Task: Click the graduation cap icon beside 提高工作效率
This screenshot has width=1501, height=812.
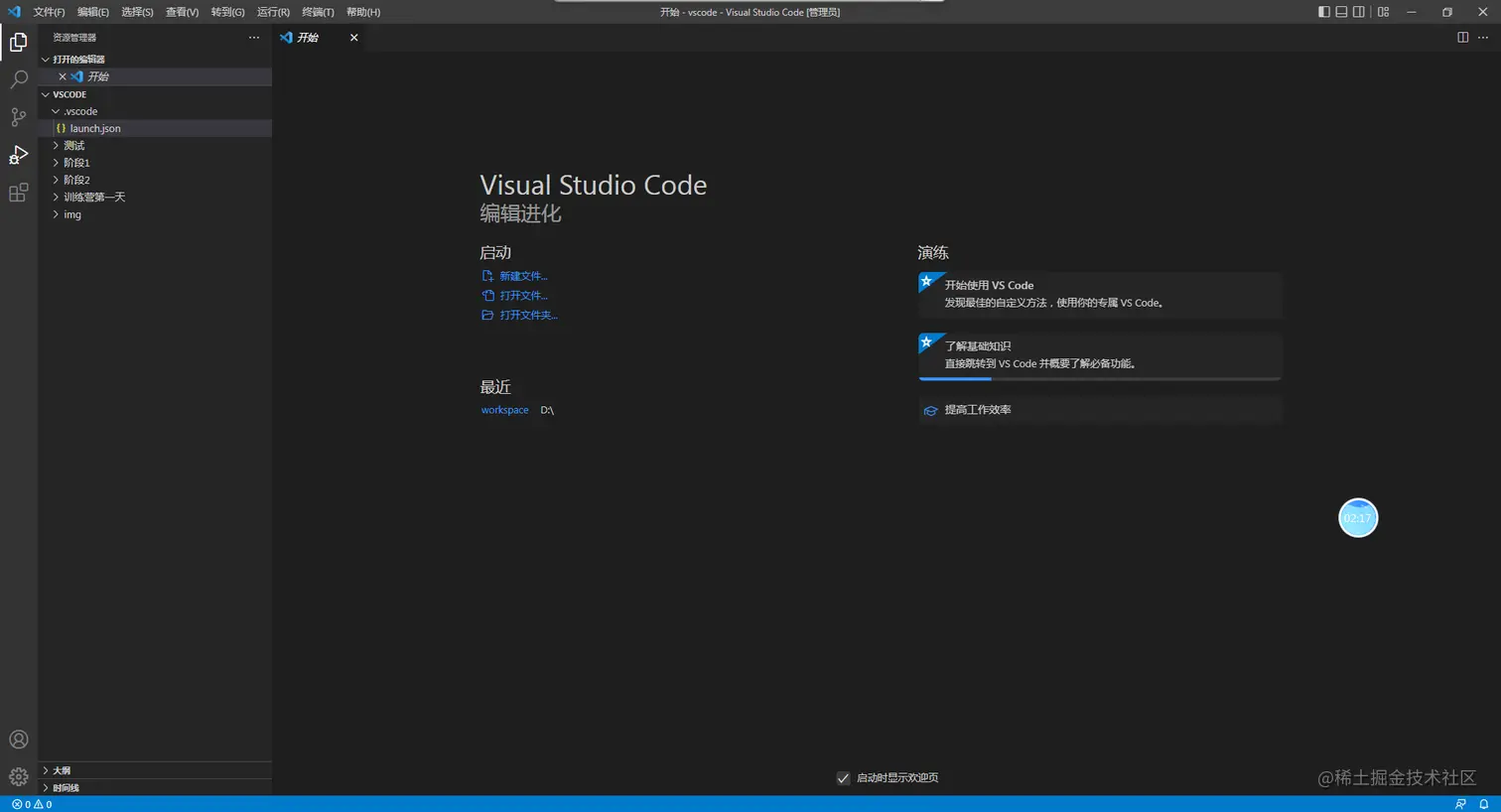Action: coord(930,410)
